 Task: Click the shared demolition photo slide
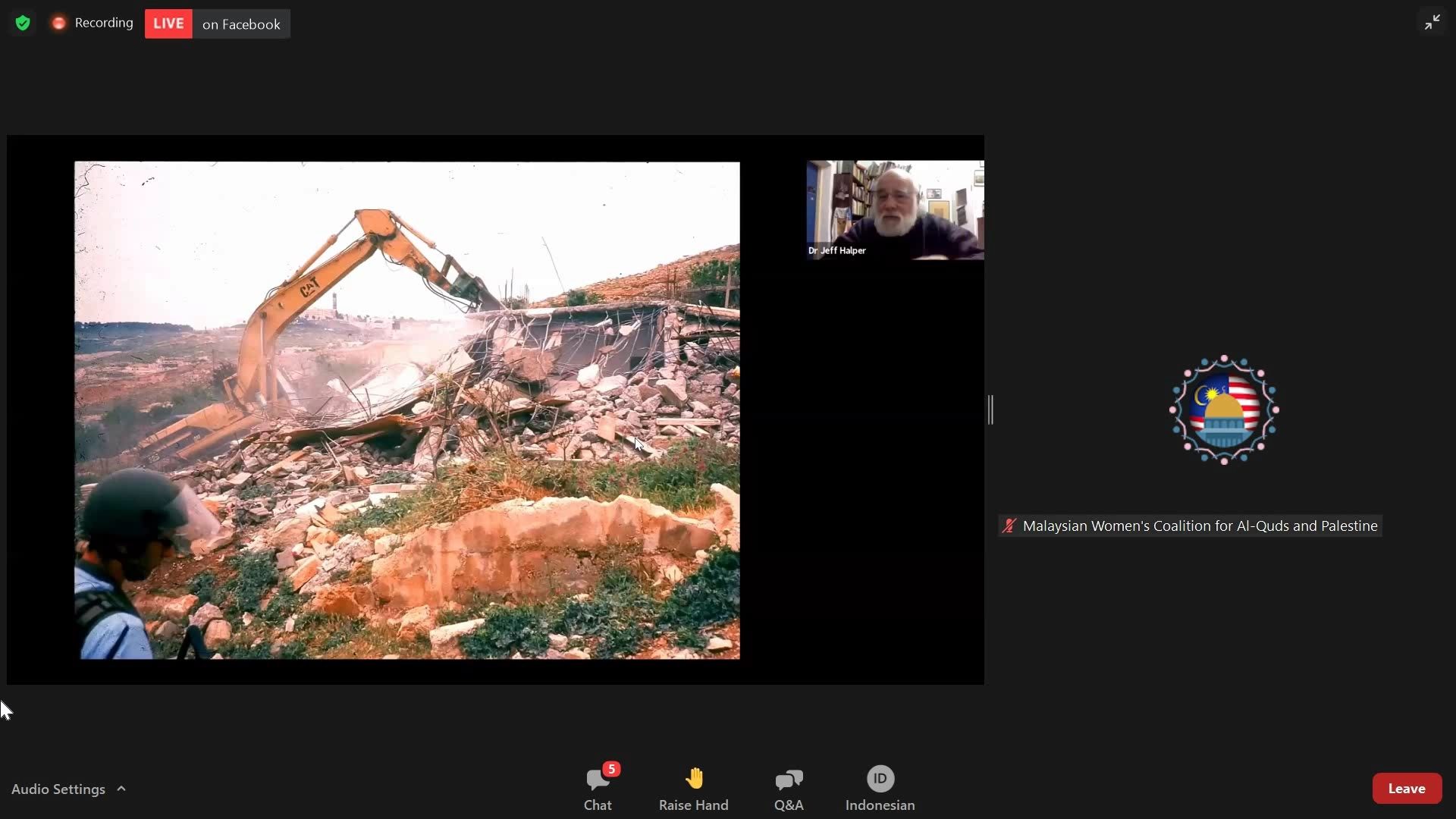point(407,410)
